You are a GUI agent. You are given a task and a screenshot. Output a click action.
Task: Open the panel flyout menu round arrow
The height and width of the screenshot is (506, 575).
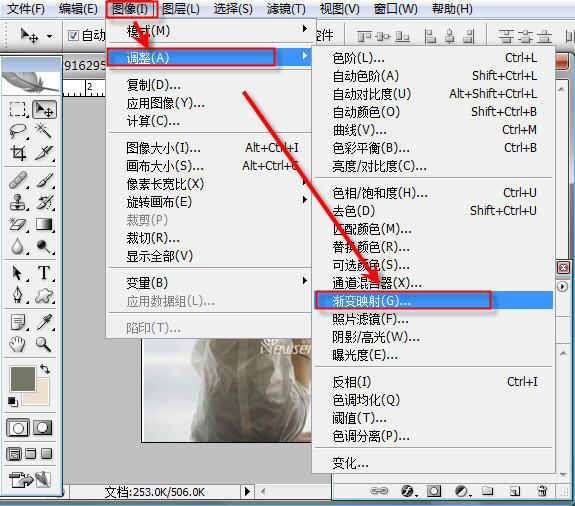click(563, 286)
